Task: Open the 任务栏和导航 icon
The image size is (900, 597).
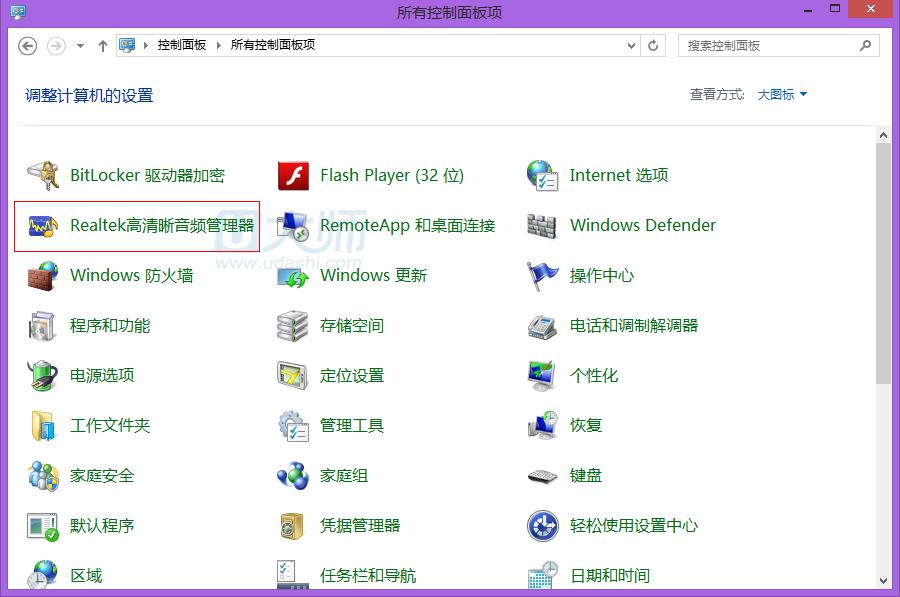Action: coord(293,575)
